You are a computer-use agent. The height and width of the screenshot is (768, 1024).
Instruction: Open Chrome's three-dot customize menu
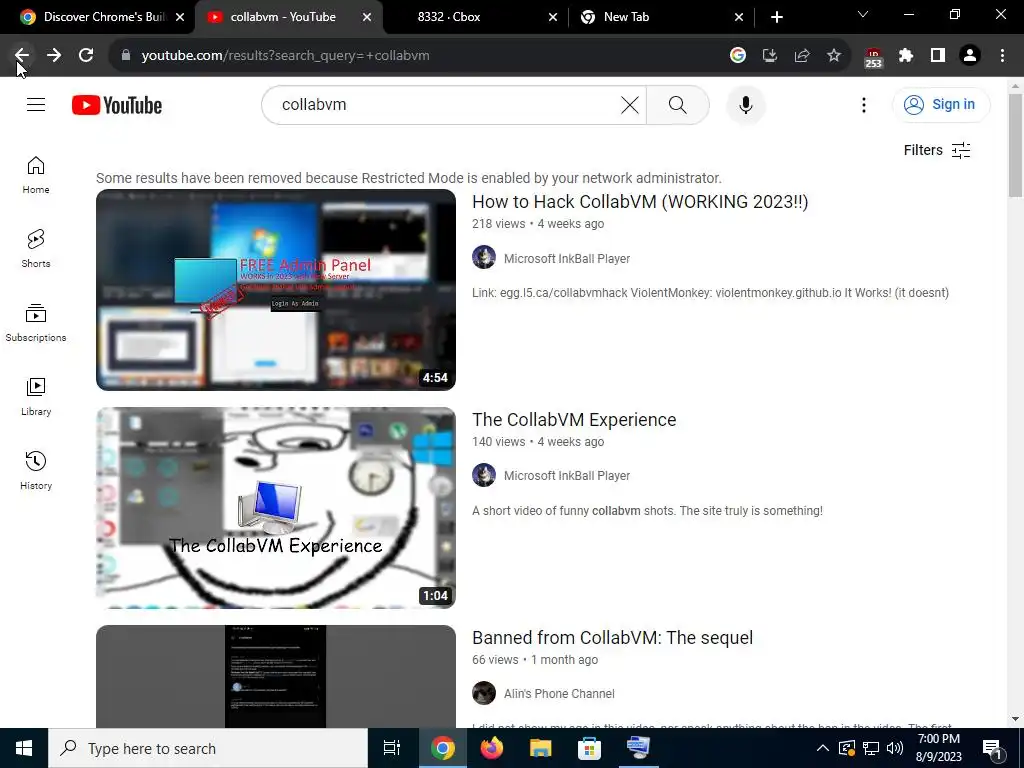coord(1002,56)
